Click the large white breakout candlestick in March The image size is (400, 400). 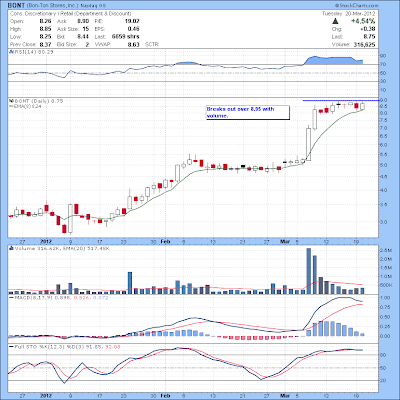pyautogui.click(x=309, y=144)
